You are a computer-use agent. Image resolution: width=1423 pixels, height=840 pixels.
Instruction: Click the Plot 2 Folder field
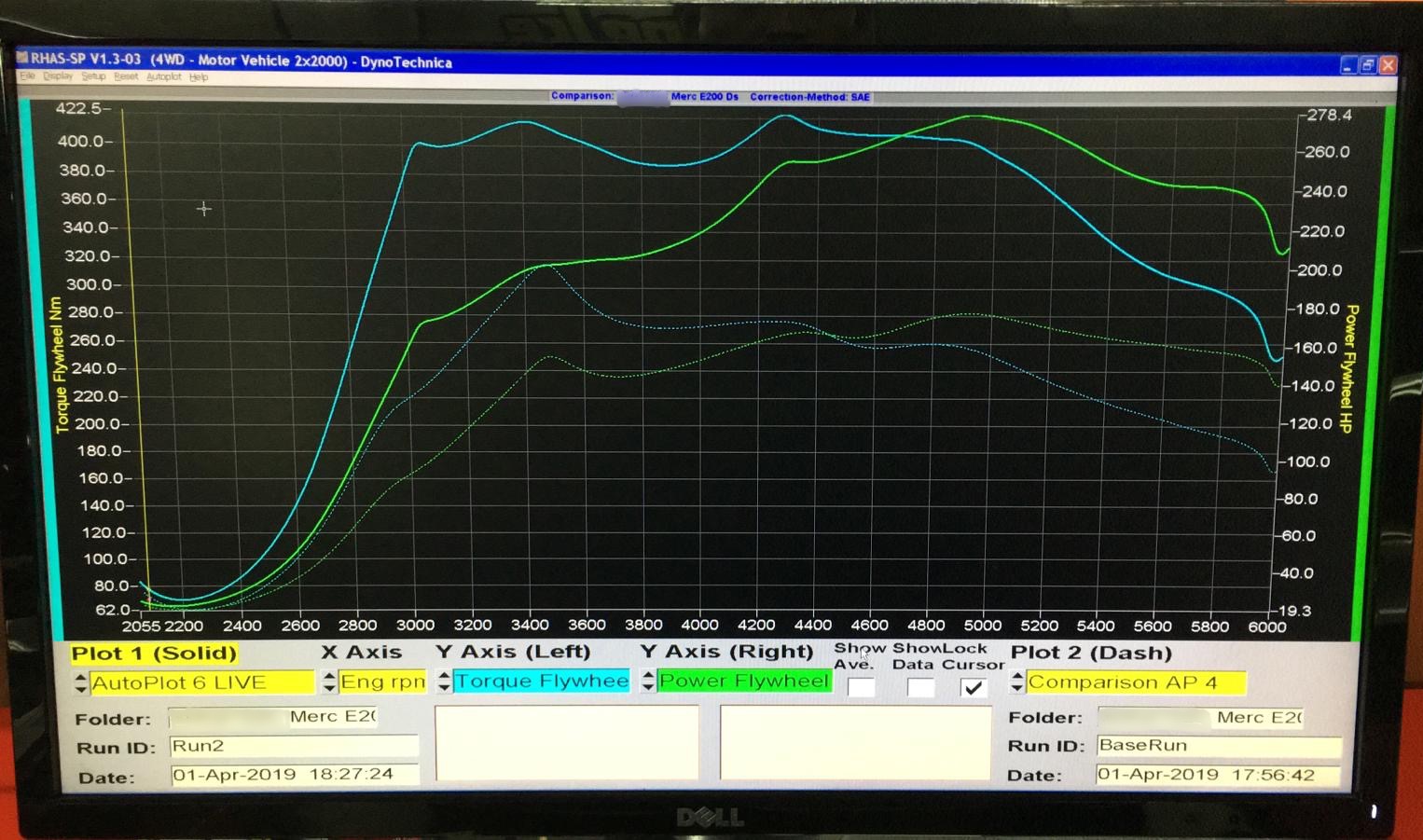(1200, 717)
